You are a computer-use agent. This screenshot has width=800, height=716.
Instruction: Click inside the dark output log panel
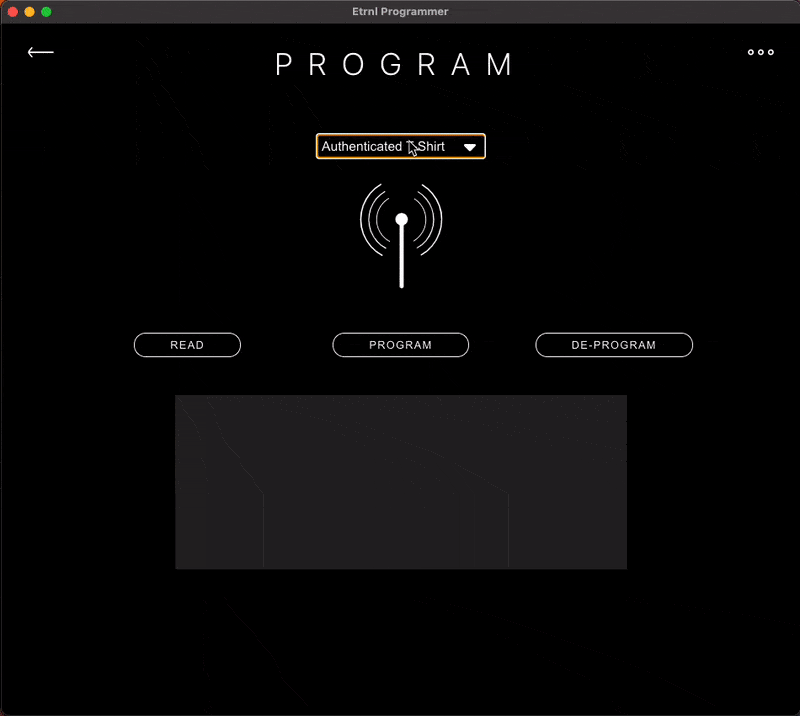pos(400,481)
